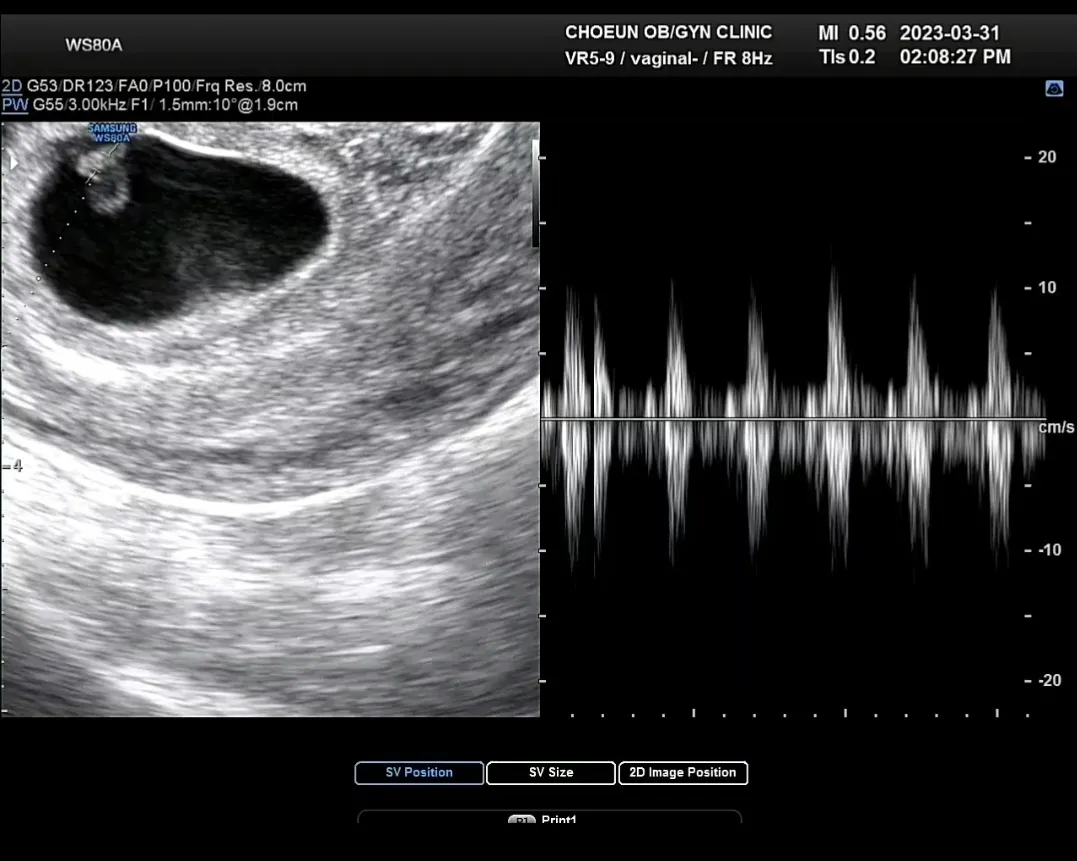Click the G53/DR123/FA0/P100 parameter line
The width and height of the screenshot is (1077, 861).
(167, 86)
